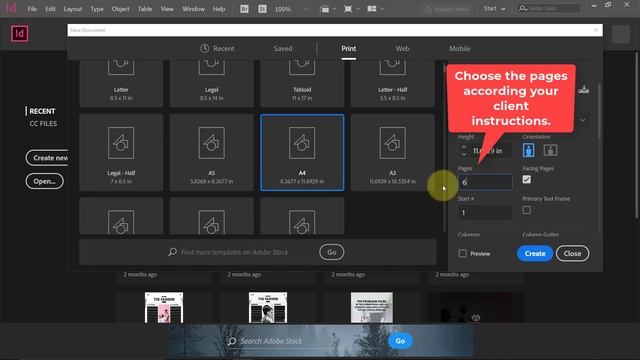The width and height of the screenshot is (640, 360).
Task: Click the InDesign Id logo icon
Action: coord(20,33)
